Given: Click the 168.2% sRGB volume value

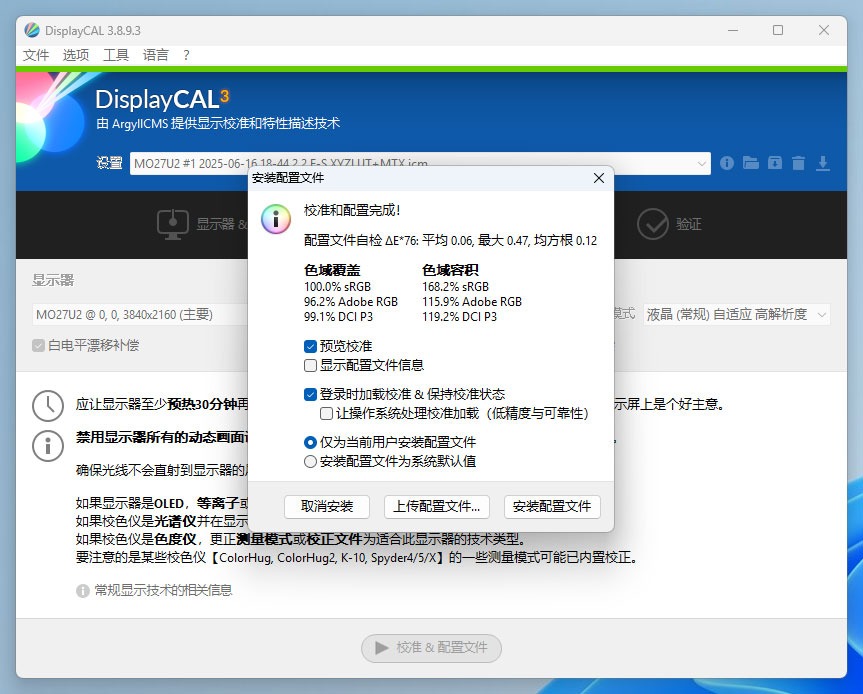Looking at the screenshot, I should (456, 287).
